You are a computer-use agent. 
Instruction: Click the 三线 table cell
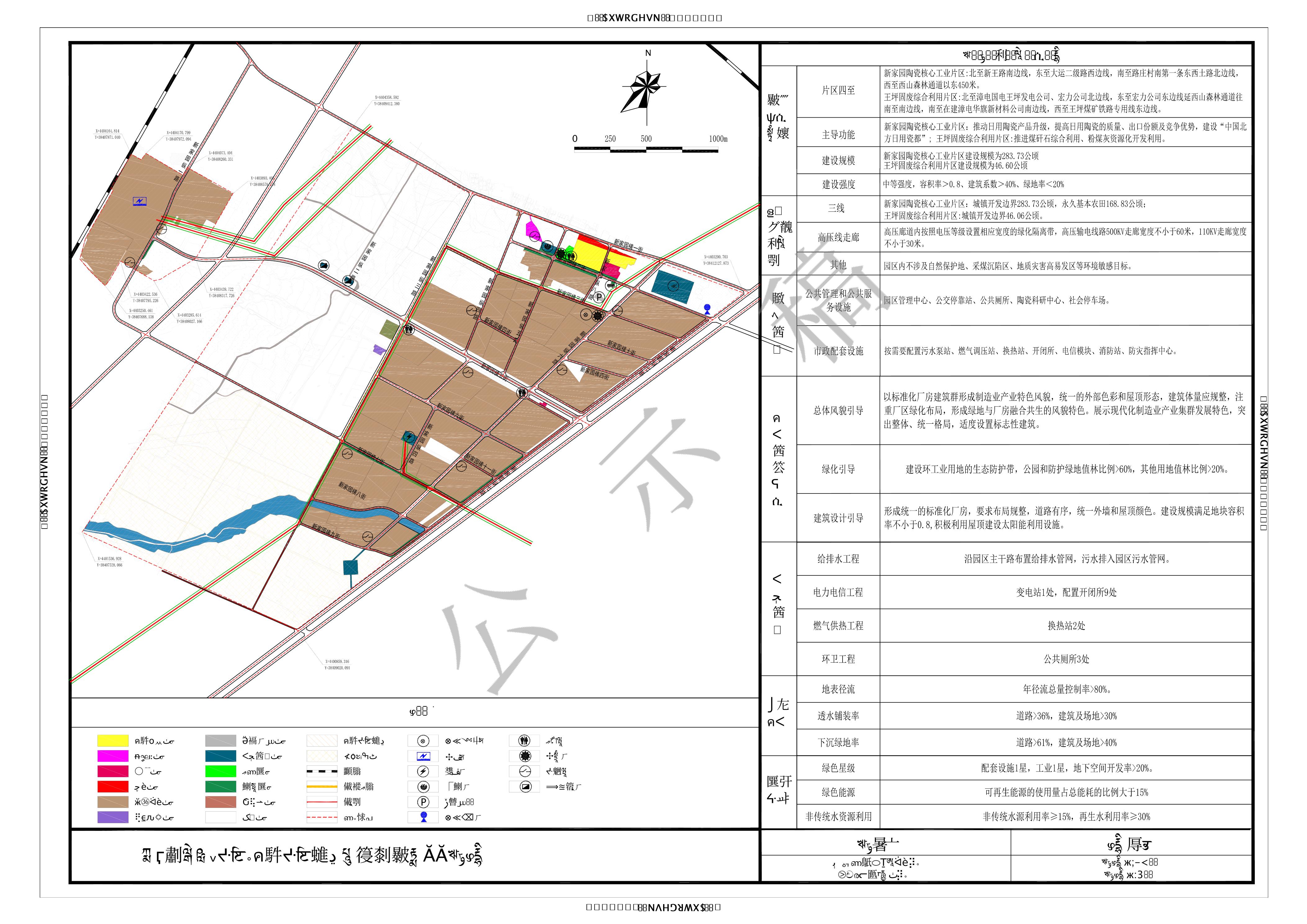(838, 208)
